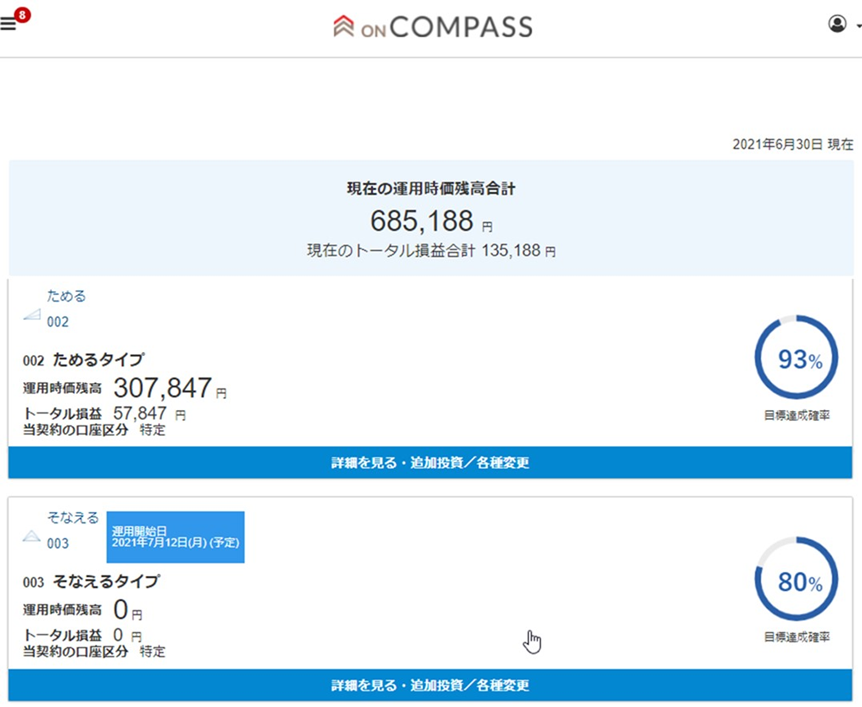Click the 002 number under ためる
This screenshot has width=862, height=707.
58,322
